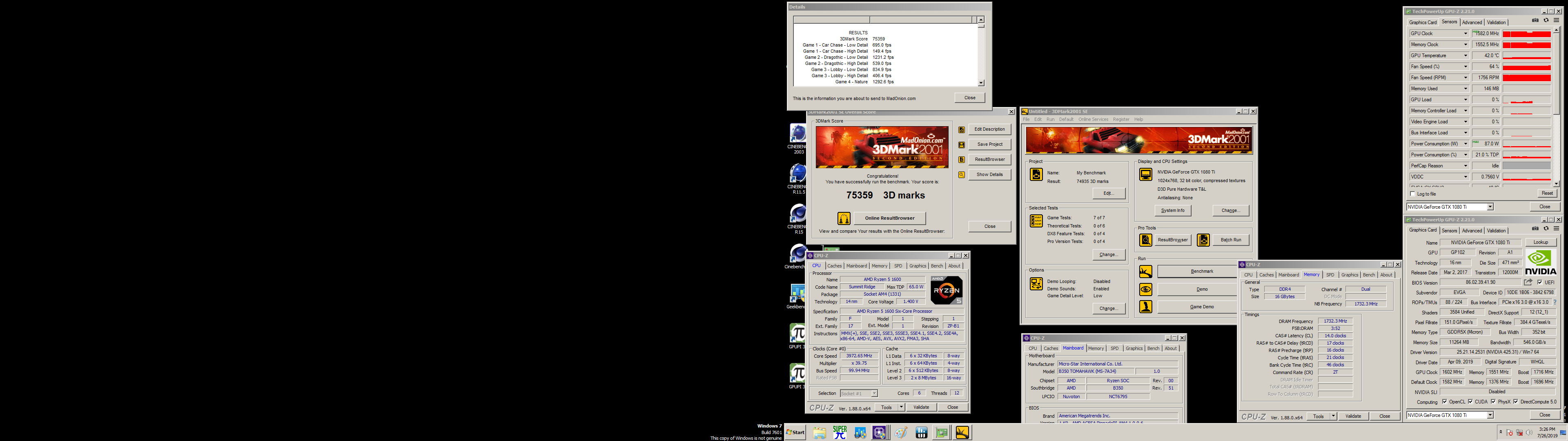Click the screenshot camera icon in GPU-Z Sensors window
1568x441 pixels.
1535,21
